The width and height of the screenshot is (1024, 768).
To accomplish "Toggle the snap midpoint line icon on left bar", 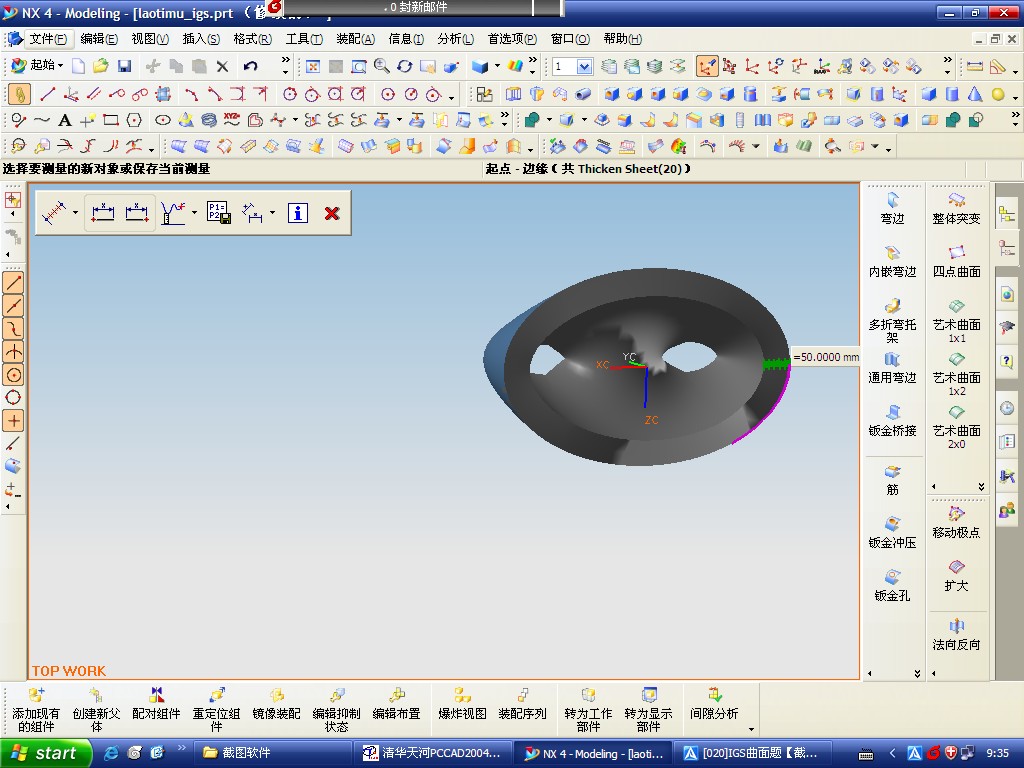I will coord(14,306).
